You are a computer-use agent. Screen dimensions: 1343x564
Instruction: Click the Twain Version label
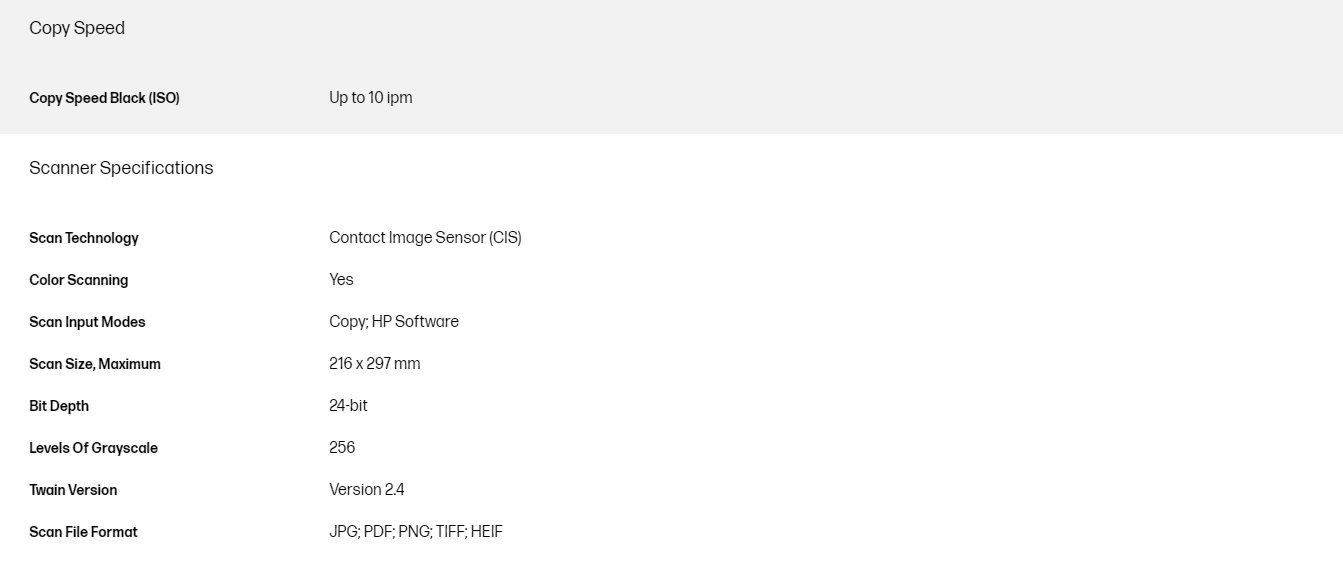click(73, 490)
